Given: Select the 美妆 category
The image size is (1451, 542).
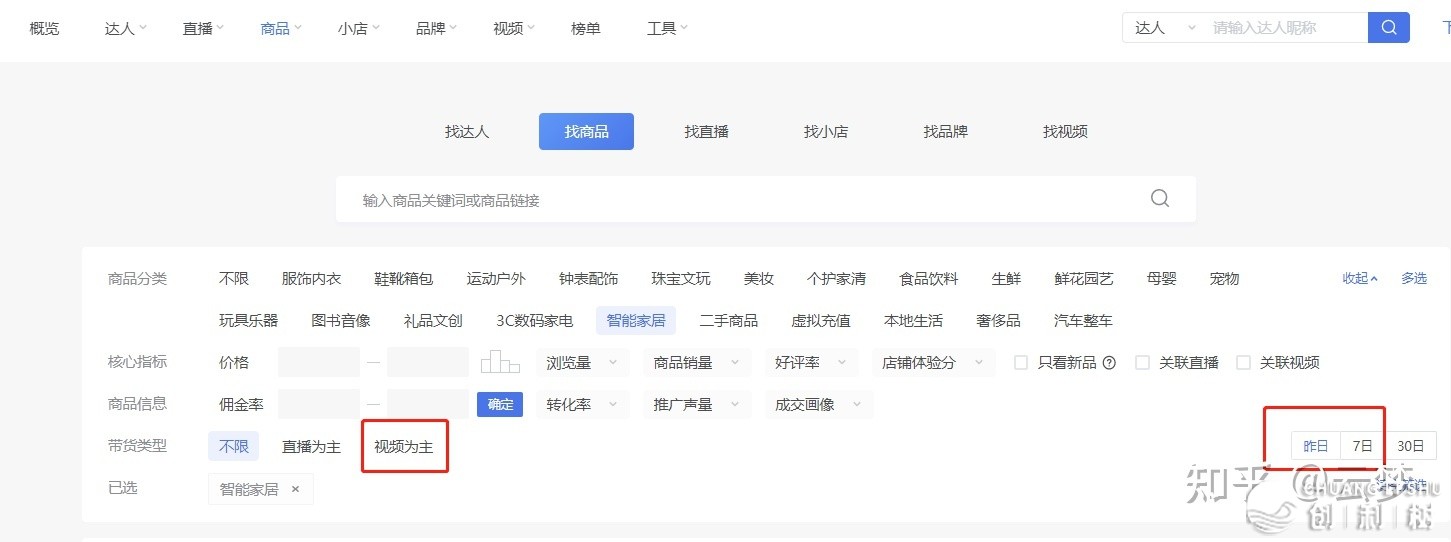Looking at the screenshot, I should click(759, 279).
